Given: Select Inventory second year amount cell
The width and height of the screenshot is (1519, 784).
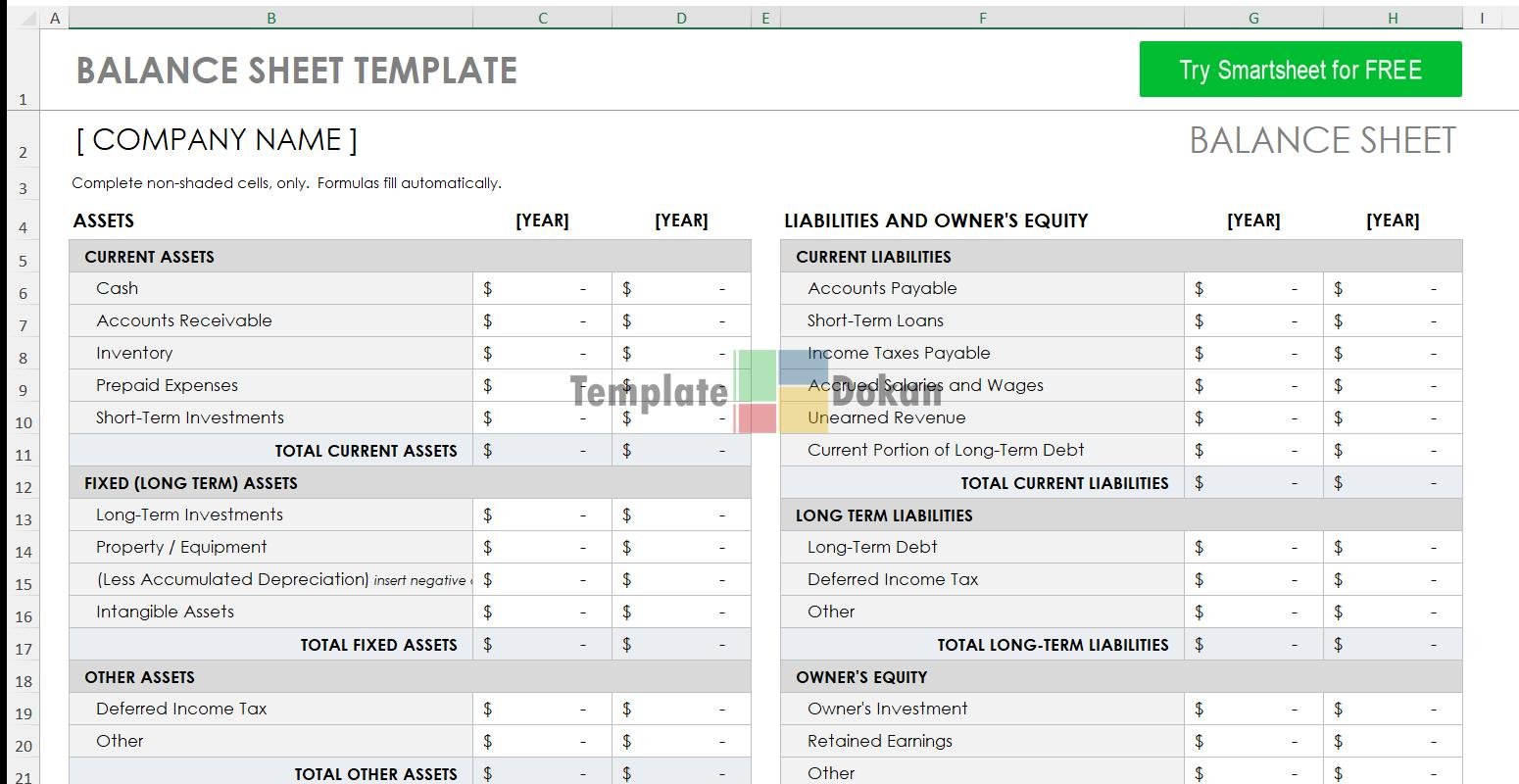Looking at the screenshot, I should (681, 353).
